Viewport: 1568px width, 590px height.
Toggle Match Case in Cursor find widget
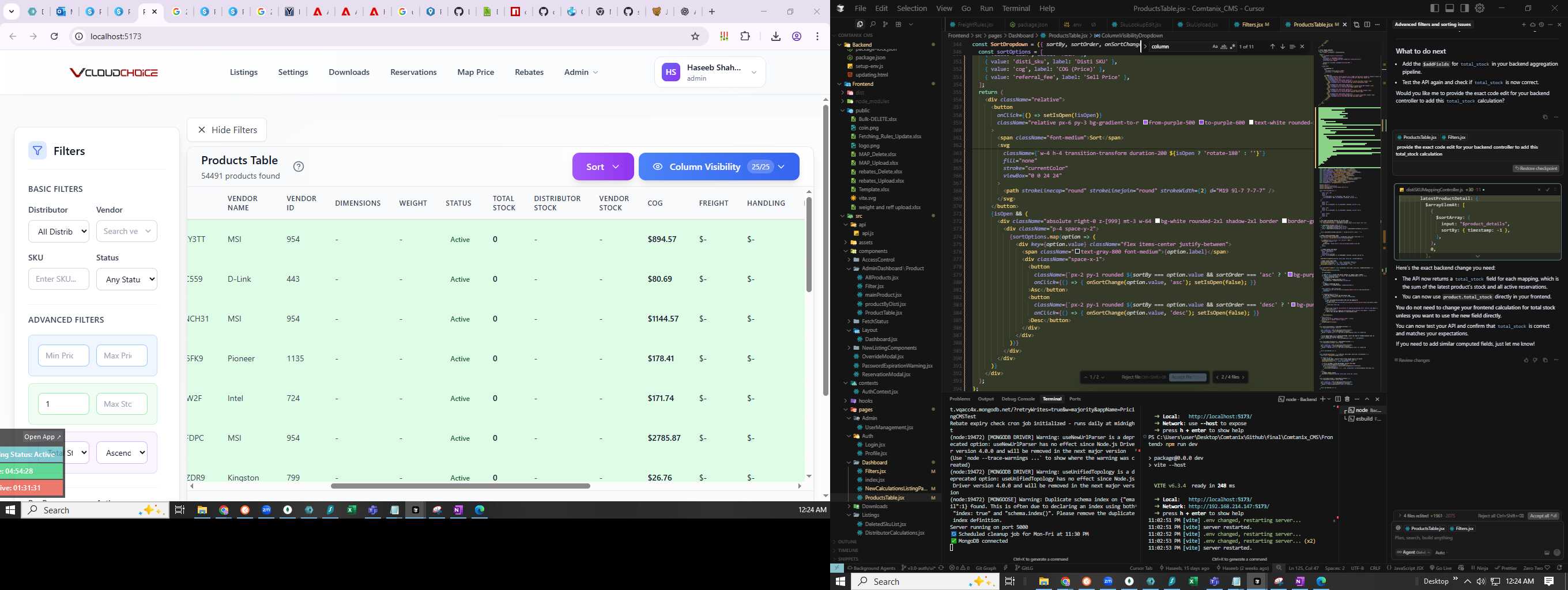pos(1216,47)
